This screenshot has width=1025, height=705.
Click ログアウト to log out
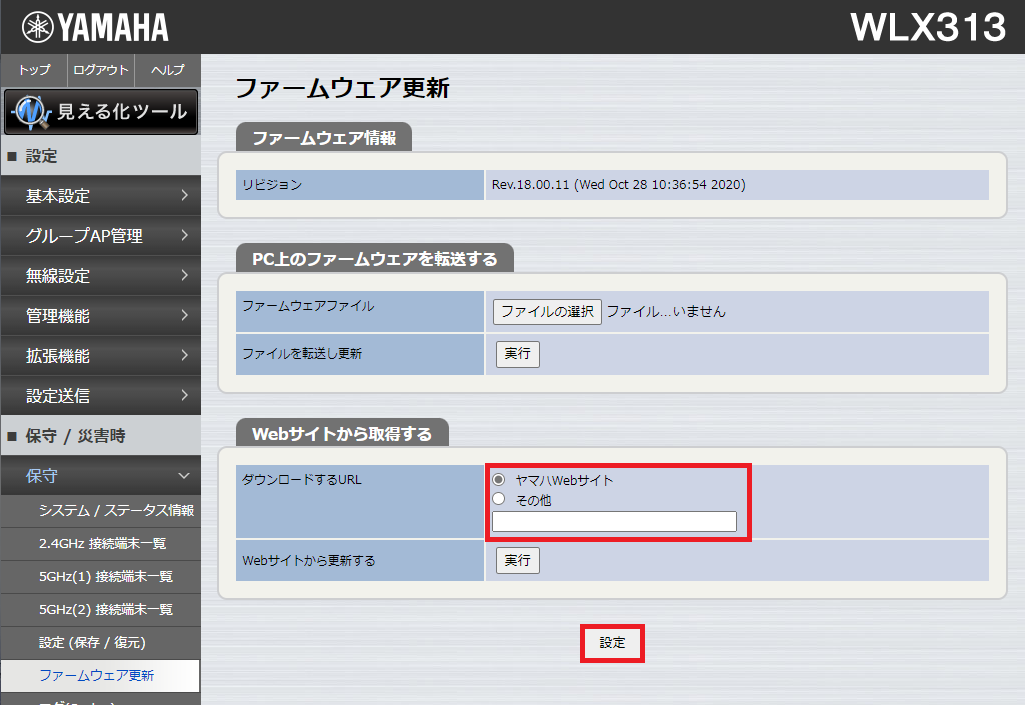point(100,70)
